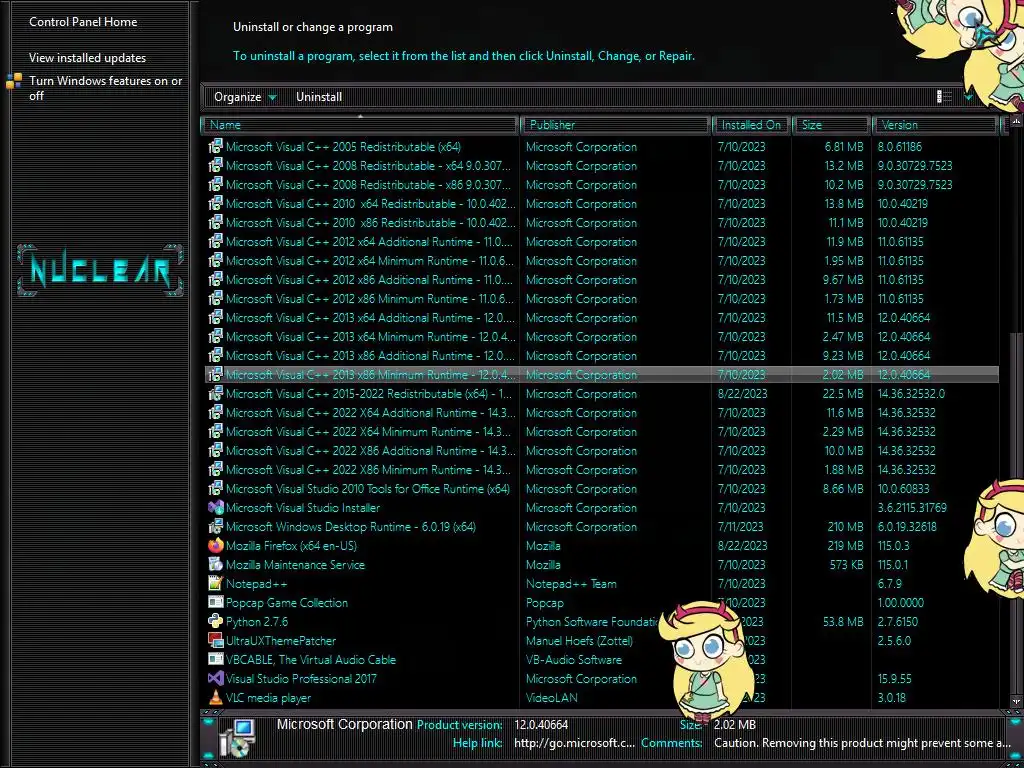Screen dimensions: 1024x768
Task: Open the go.microsoft help link
Action: (574, 743)
